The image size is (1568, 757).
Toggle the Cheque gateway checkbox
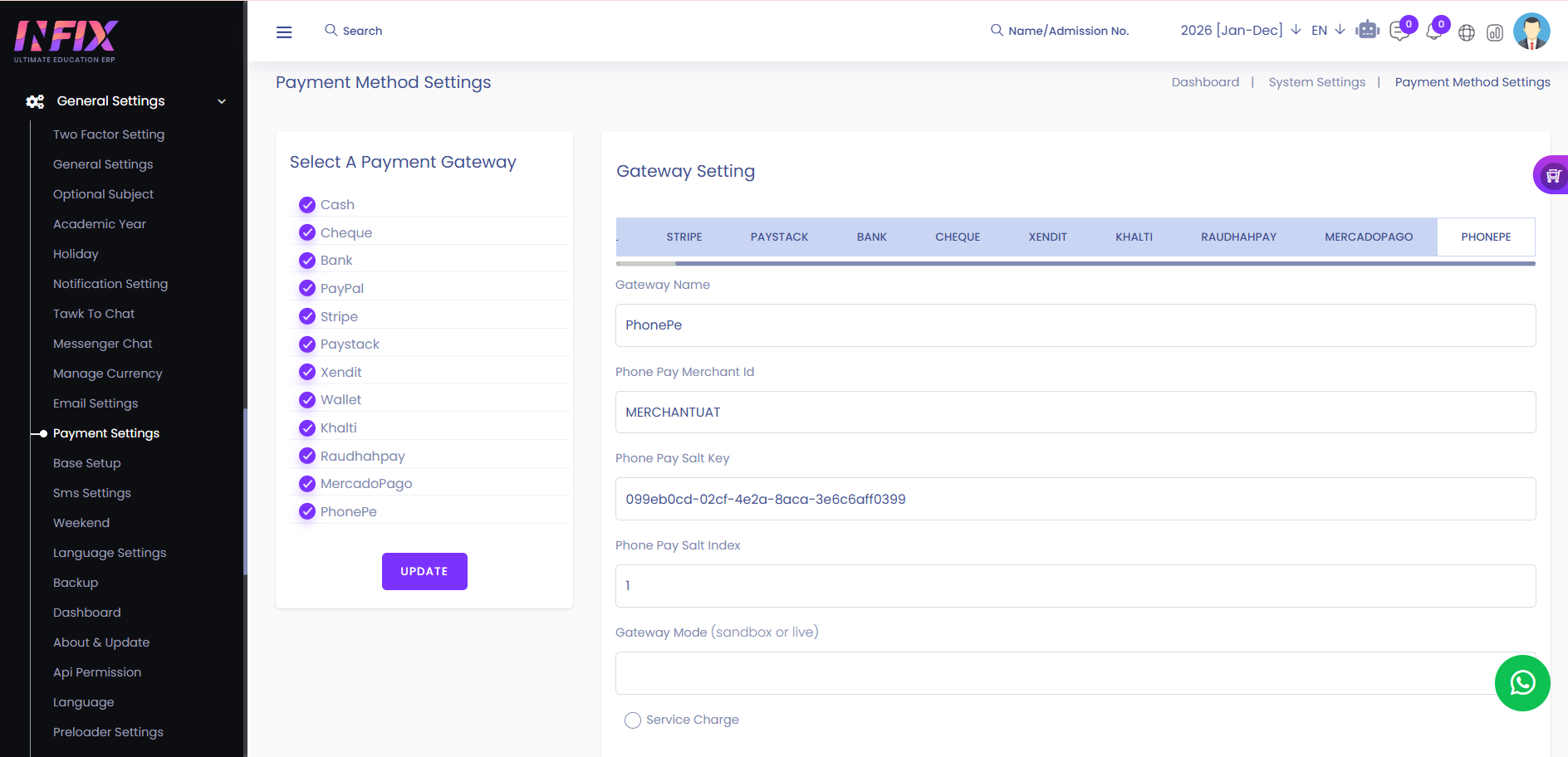point(307,232)
